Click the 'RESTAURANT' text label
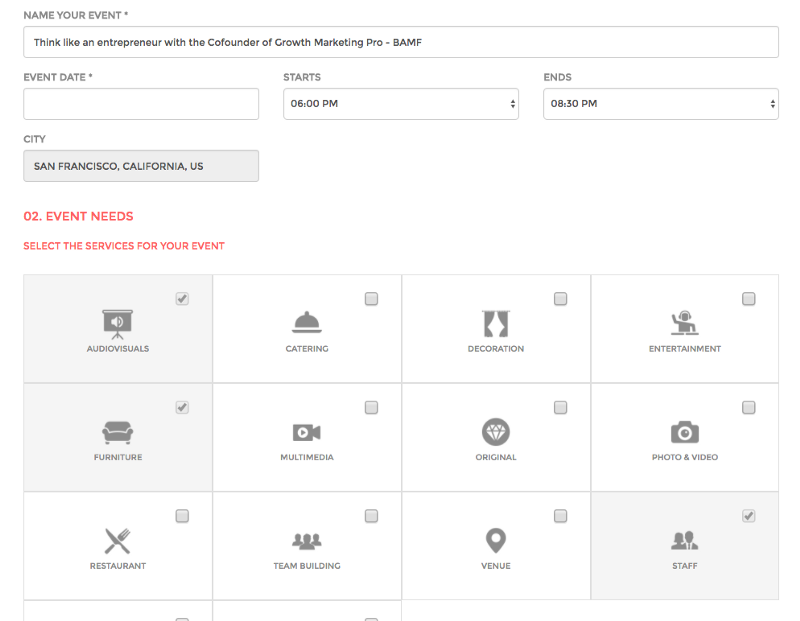This screenshot has height=621, width=800. (118, 566)
